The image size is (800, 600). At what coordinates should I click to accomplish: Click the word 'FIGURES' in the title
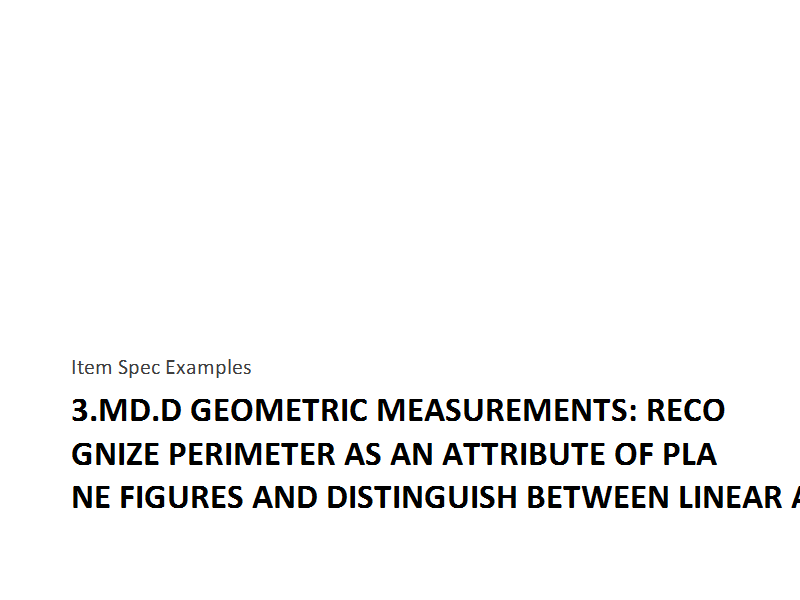coord(181,497)
